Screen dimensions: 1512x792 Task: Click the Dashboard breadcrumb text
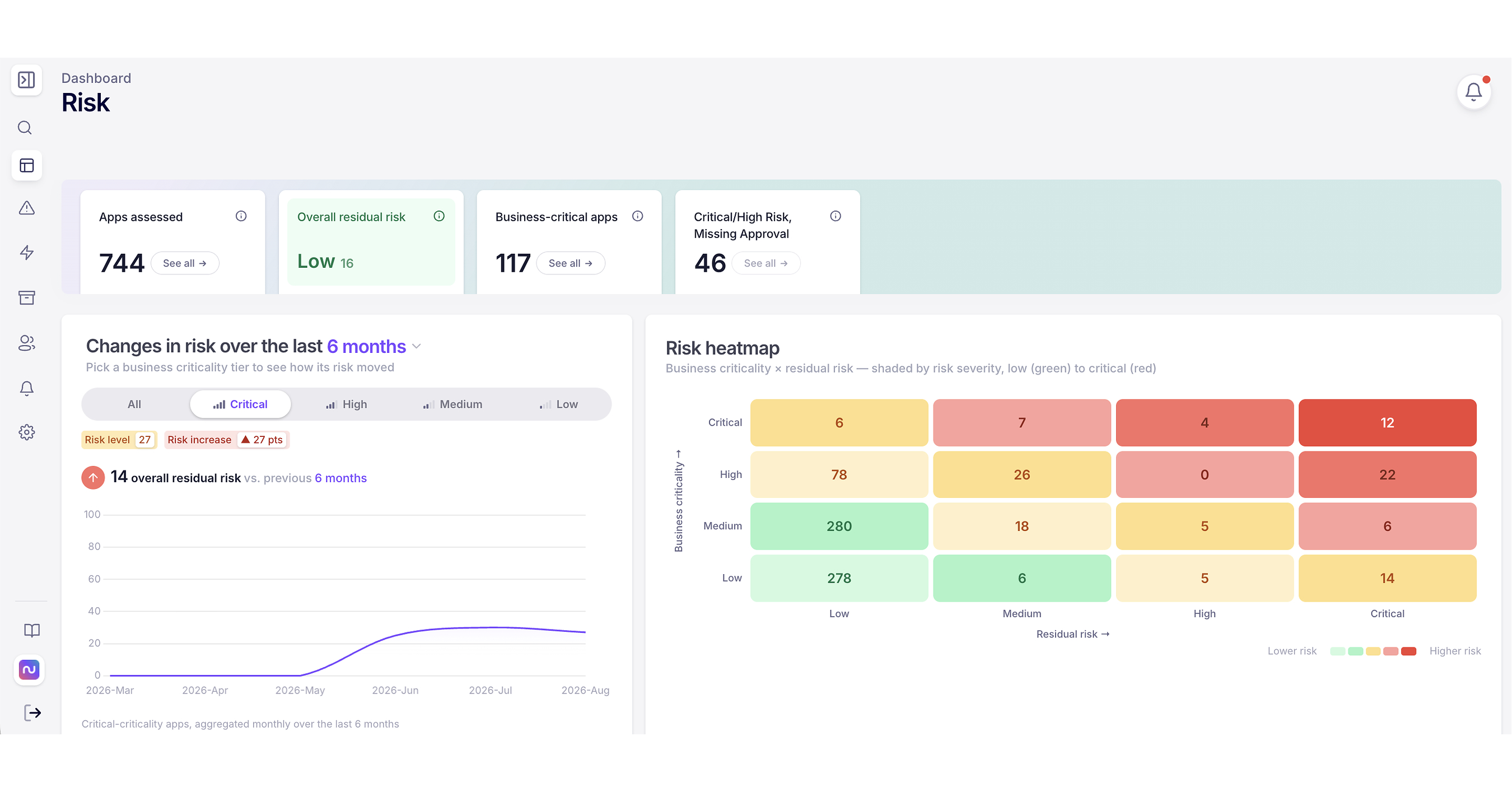[x=96, y=78]
